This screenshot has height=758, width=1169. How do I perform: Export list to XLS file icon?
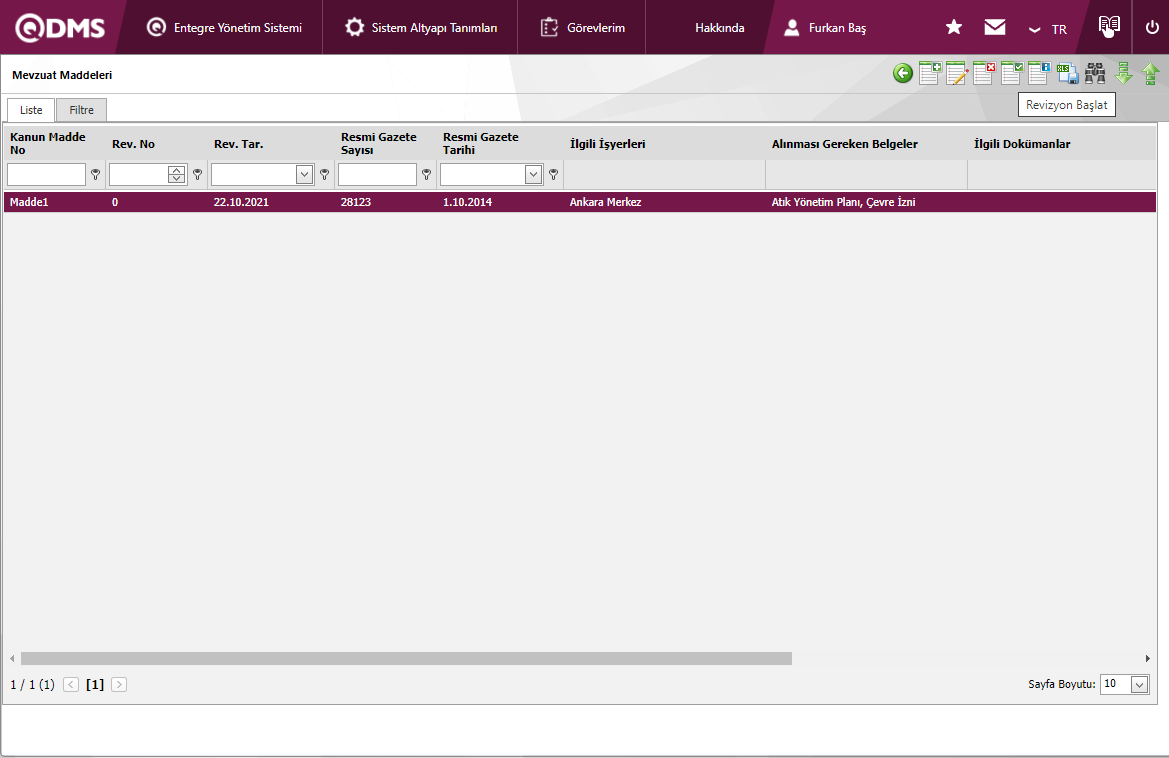click(1068, 73)
